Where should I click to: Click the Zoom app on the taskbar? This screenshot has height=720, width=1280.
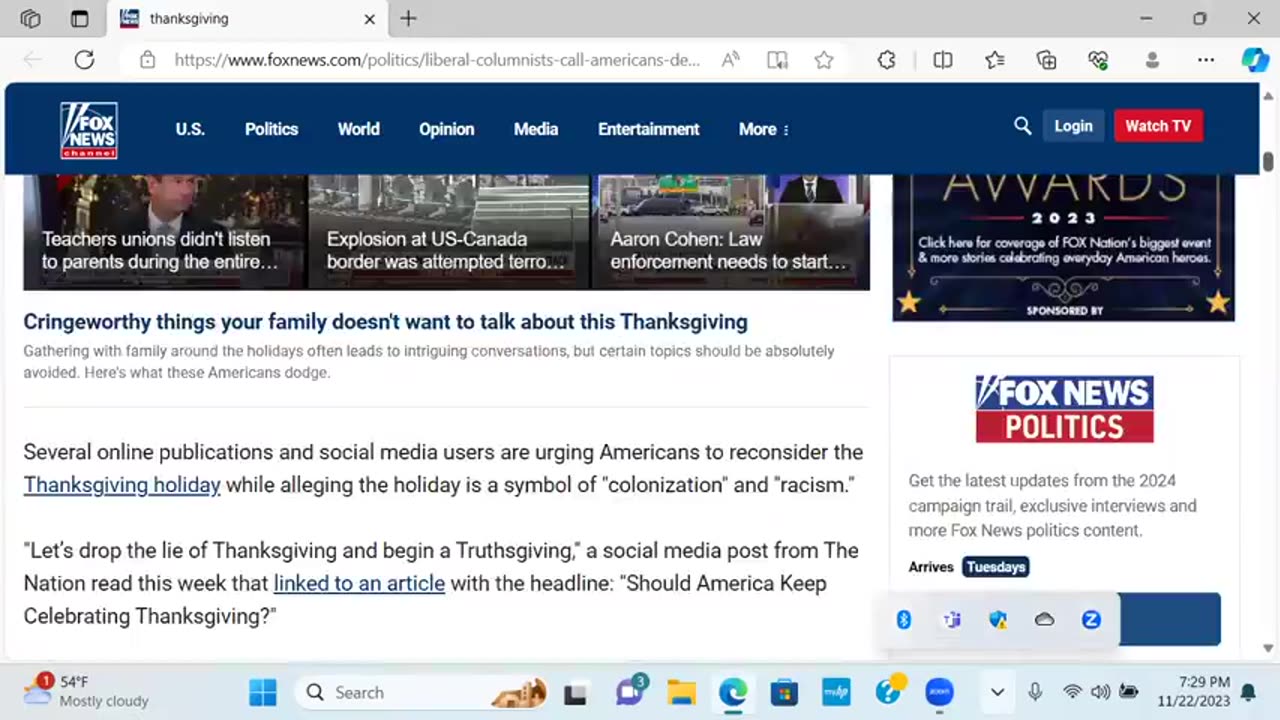coord(939,692)
